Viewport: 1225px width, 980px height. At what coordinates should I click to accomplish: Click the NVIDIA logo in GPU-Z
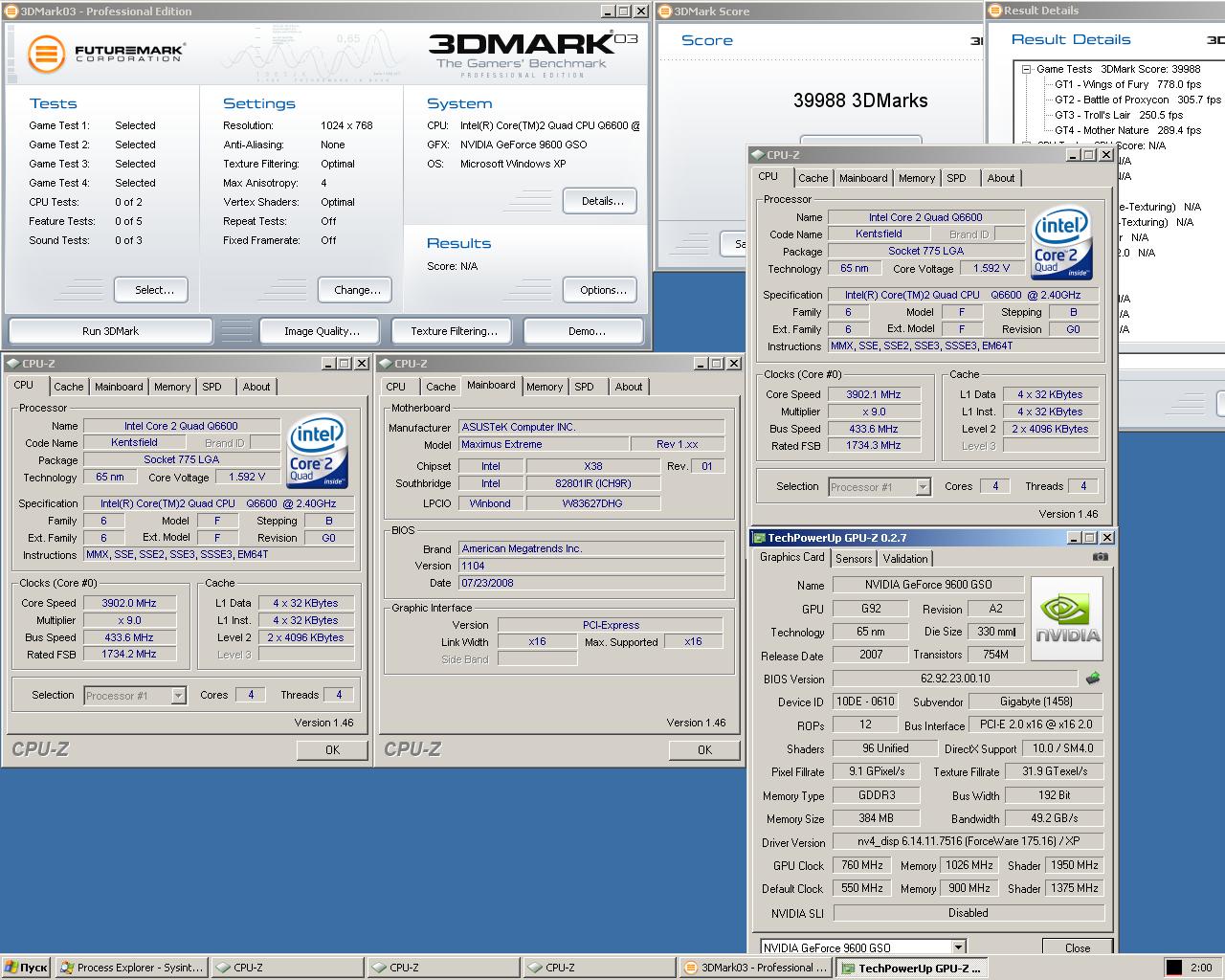click(1067, 618)
